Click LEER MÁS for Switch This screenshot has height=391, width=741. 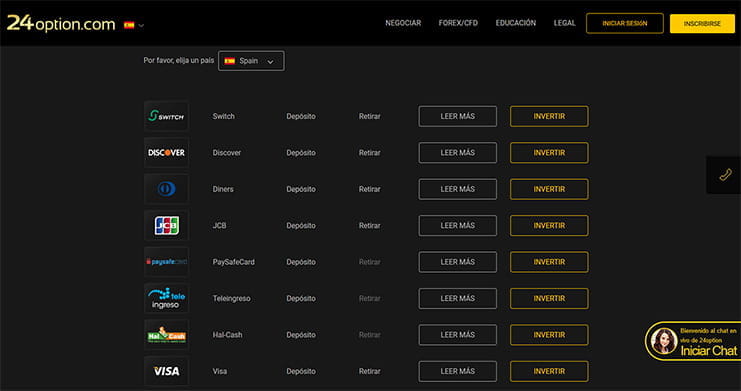coord(457,116)
